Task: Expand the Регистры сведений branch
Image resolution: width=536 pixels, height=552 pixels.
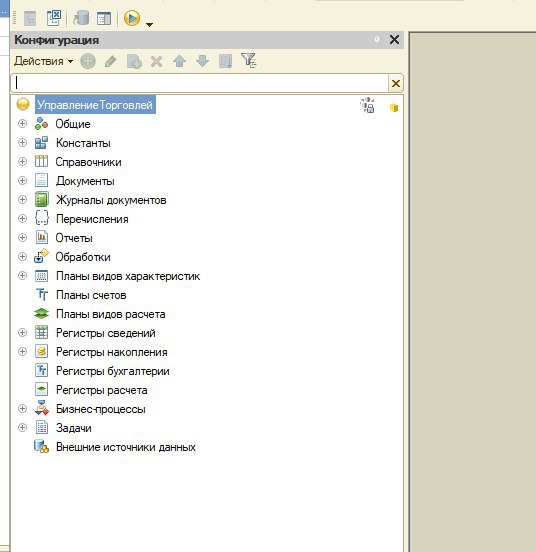Action: point(22,333)
